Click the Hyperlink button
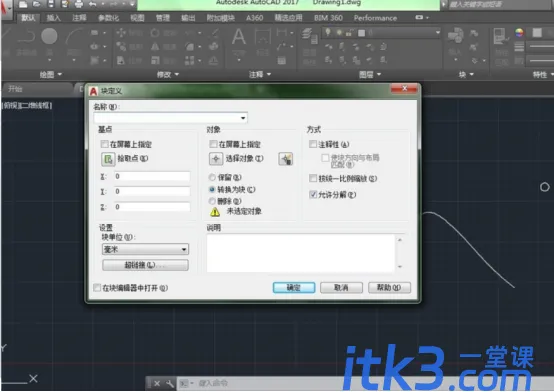This screenshot has height=392, width=554. (145, 265)
